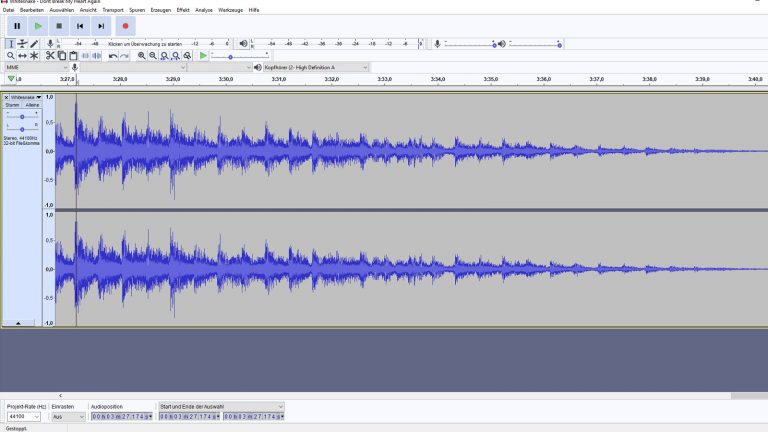Image resolution: width=768 pixels, height=432 pixels.
Task: Select the Envelope tool
Action: (22, 44)
